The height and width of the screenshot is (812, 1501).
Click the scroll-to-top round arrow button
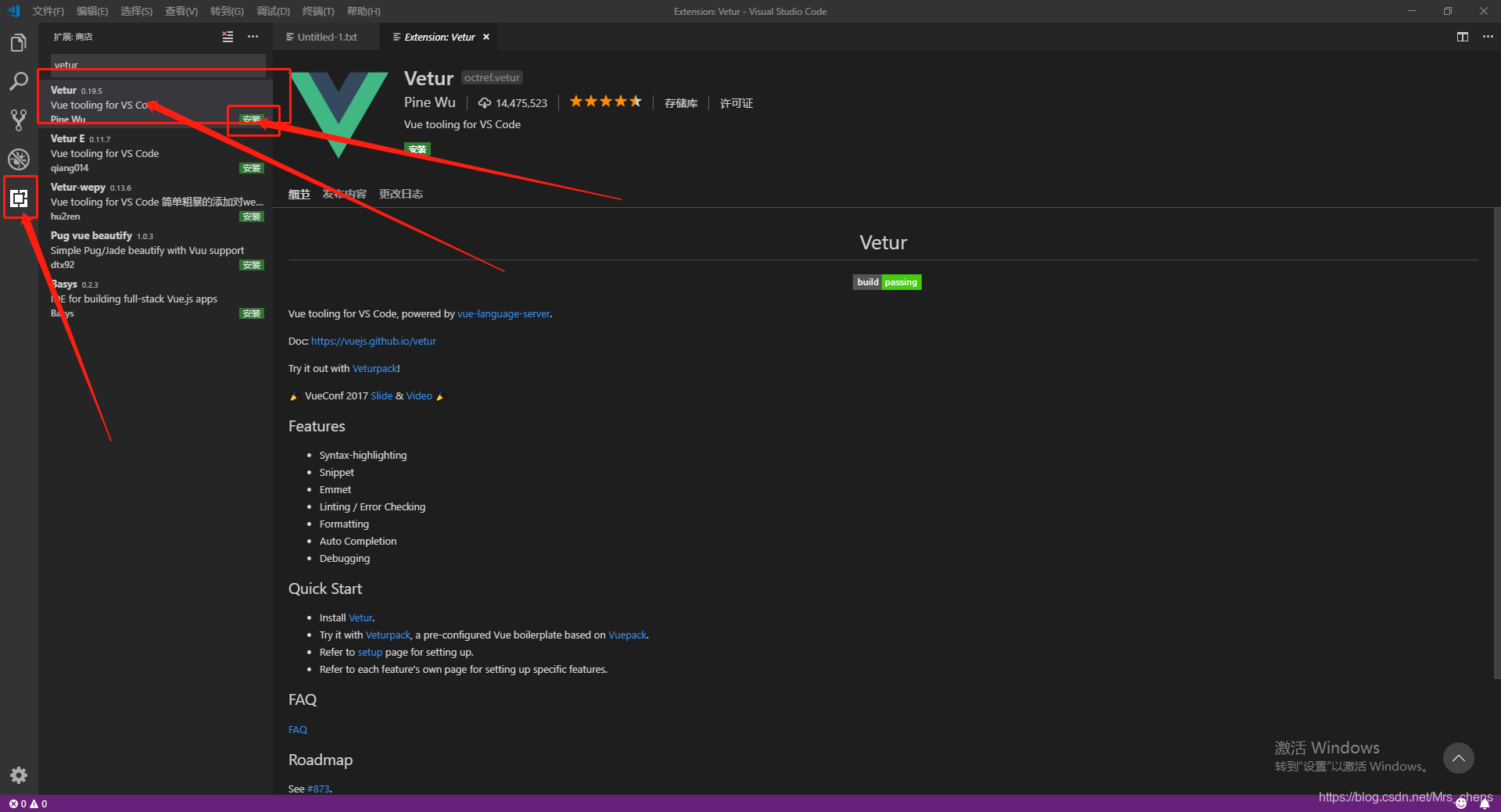click(1458, 758)
